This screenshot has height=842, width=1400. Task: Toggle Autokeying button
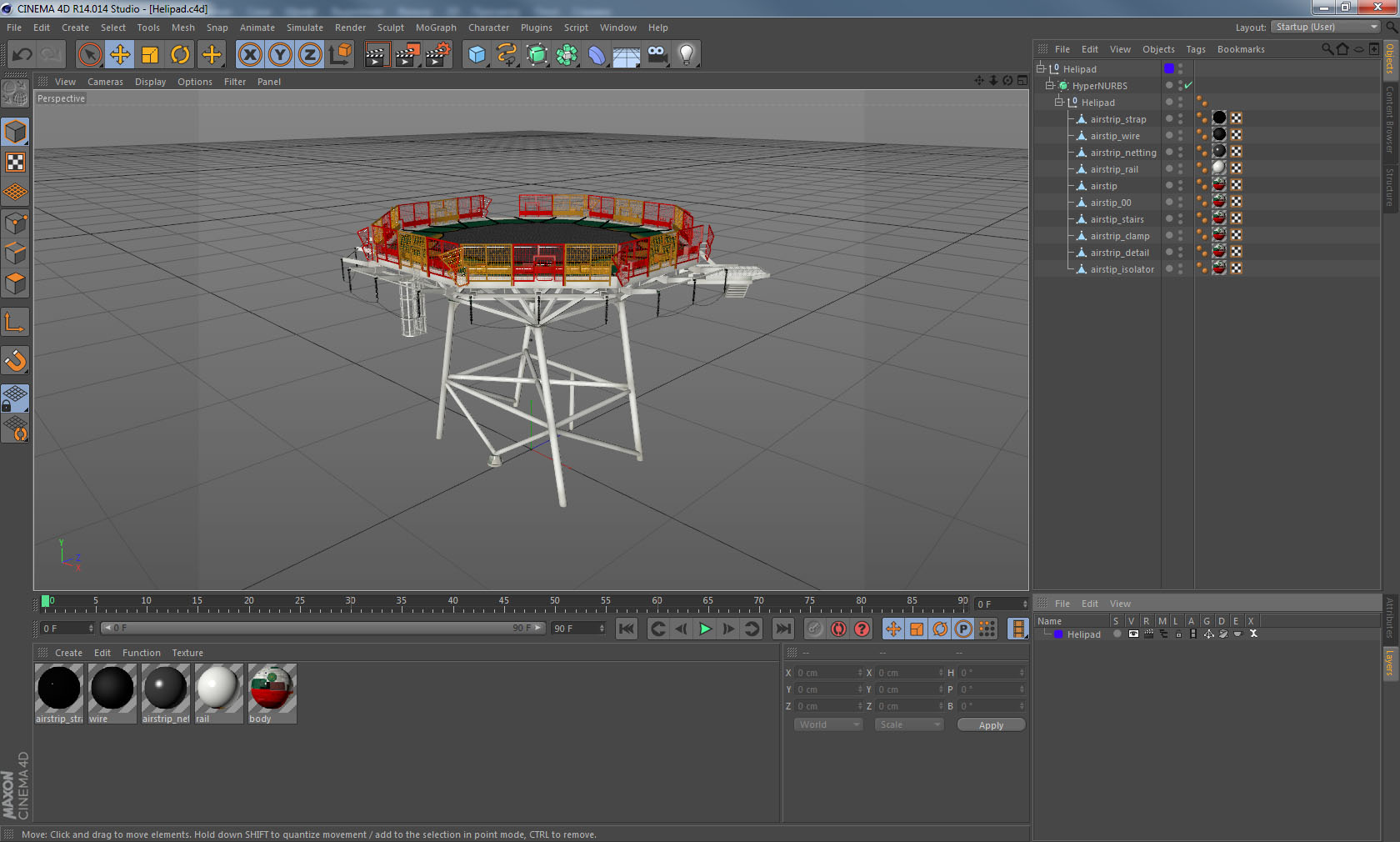point(838,629)
